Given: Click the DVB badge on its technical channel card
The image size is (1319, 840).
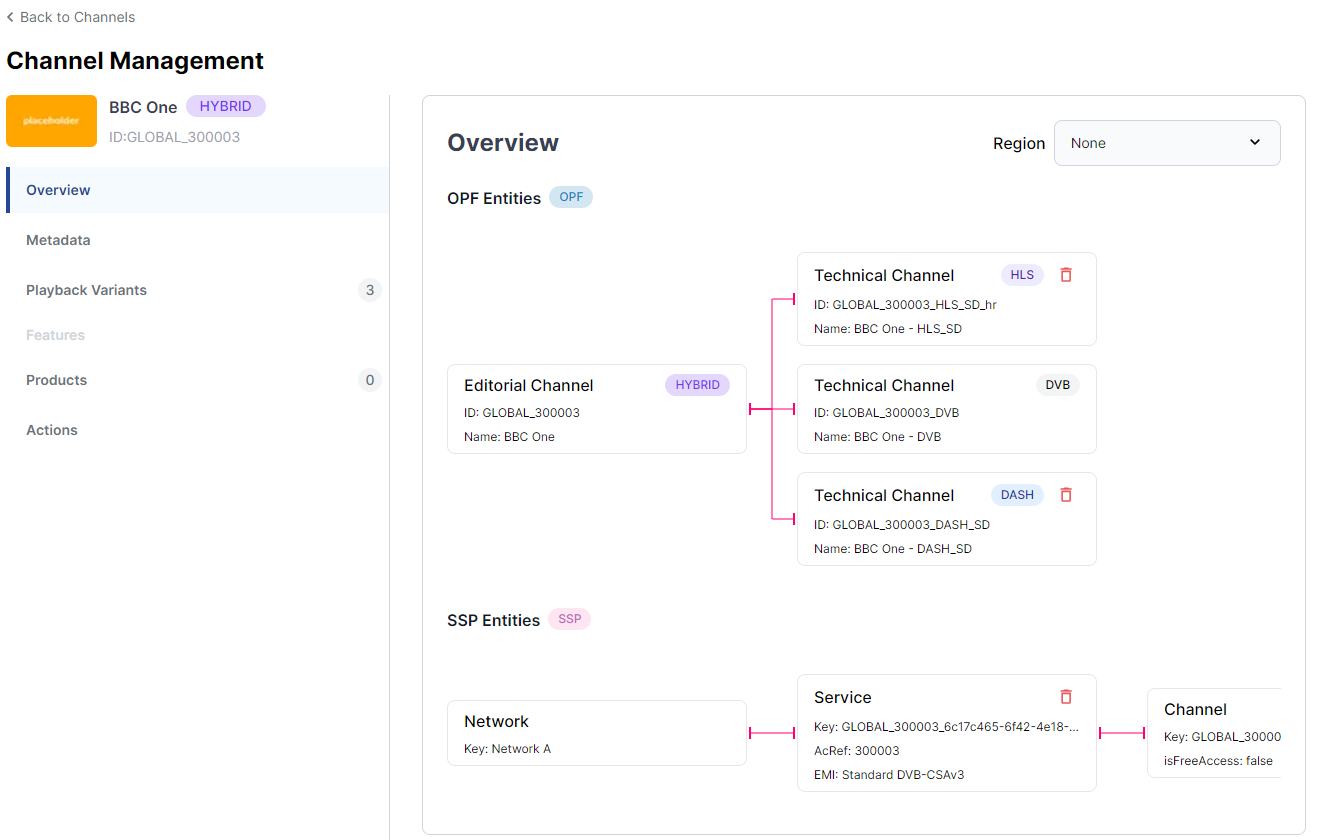Looking at the screenshot, I should tap(1057, 384).
